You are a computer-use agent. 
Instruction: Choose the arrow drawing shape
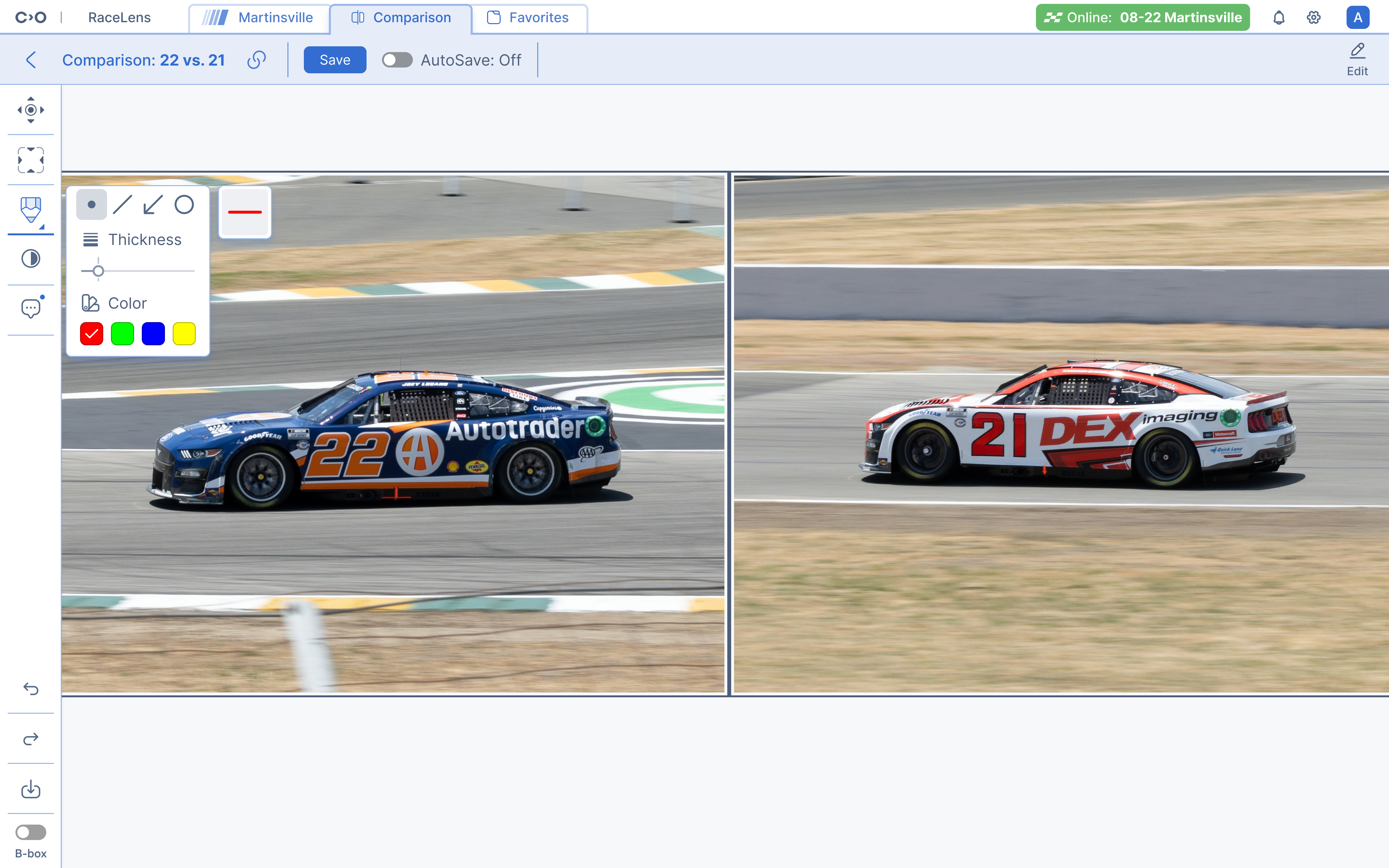[153, 204]
